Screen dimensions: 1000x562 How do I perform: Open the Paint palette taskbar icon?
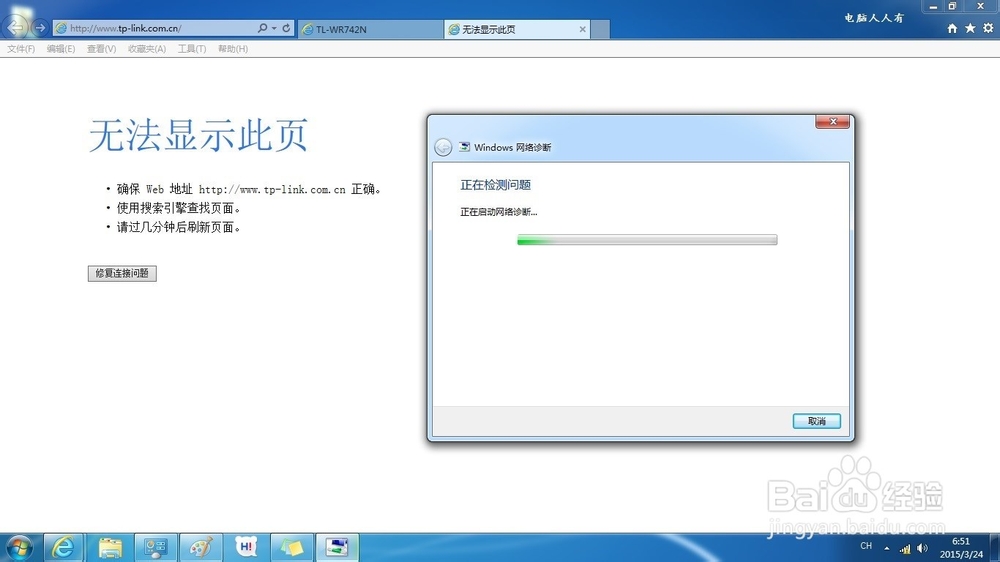click(201, 547)
